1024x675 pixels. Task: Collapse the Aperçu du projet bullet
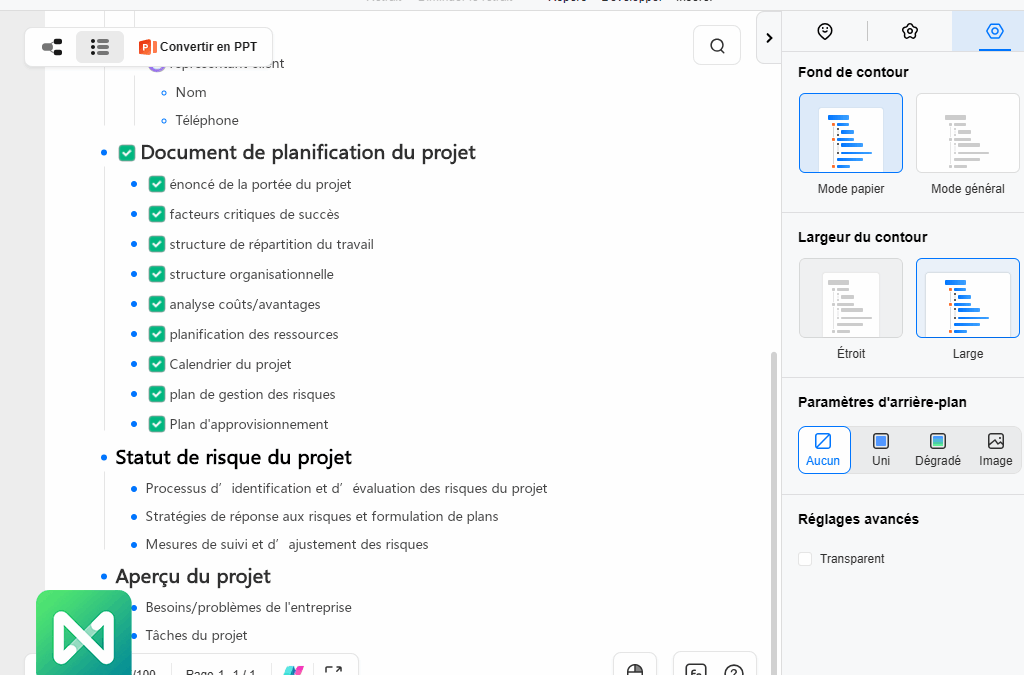(x=104, y=577)
